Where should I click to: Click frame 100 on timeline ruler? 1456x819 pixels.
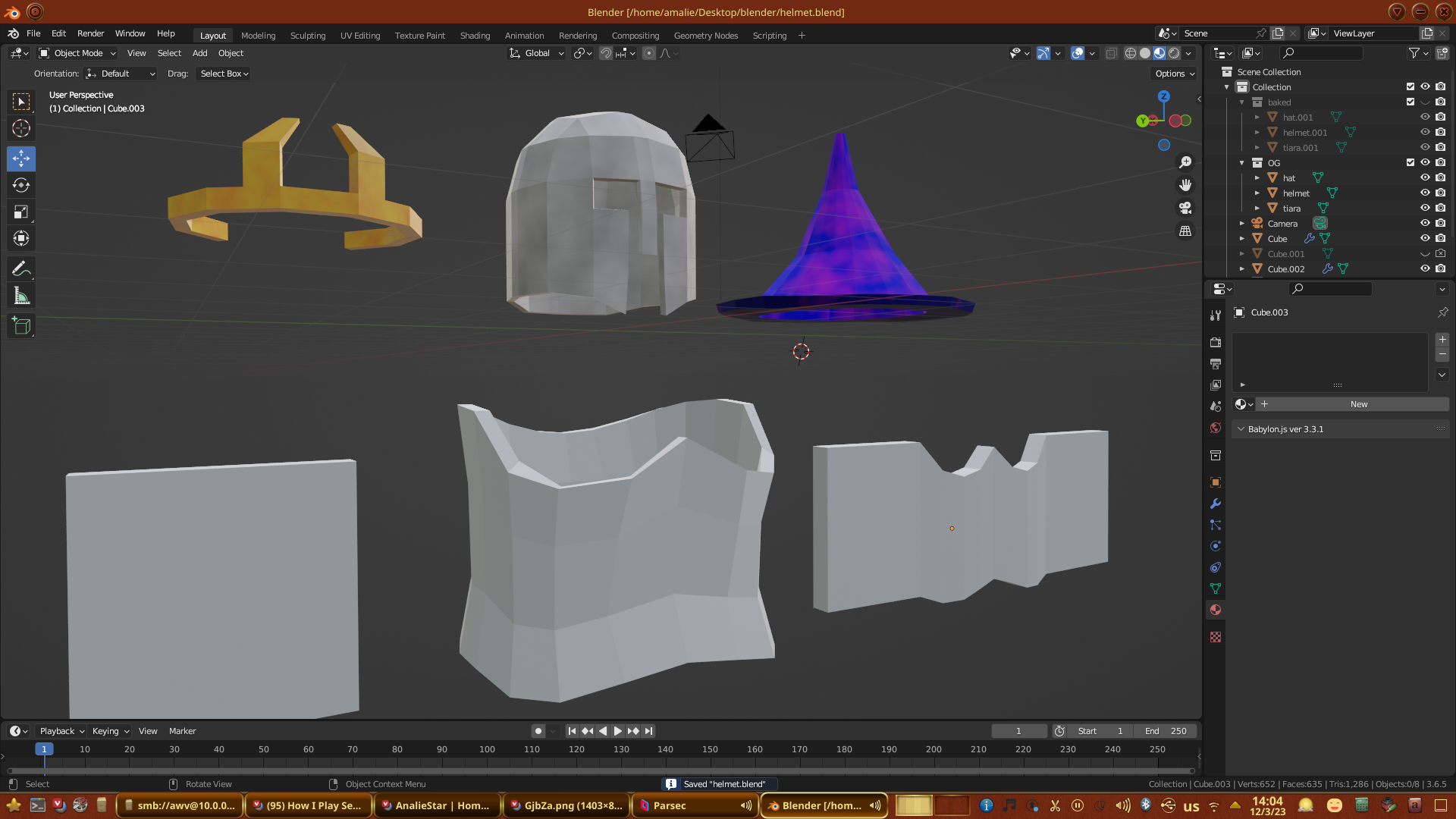(487, 749)
